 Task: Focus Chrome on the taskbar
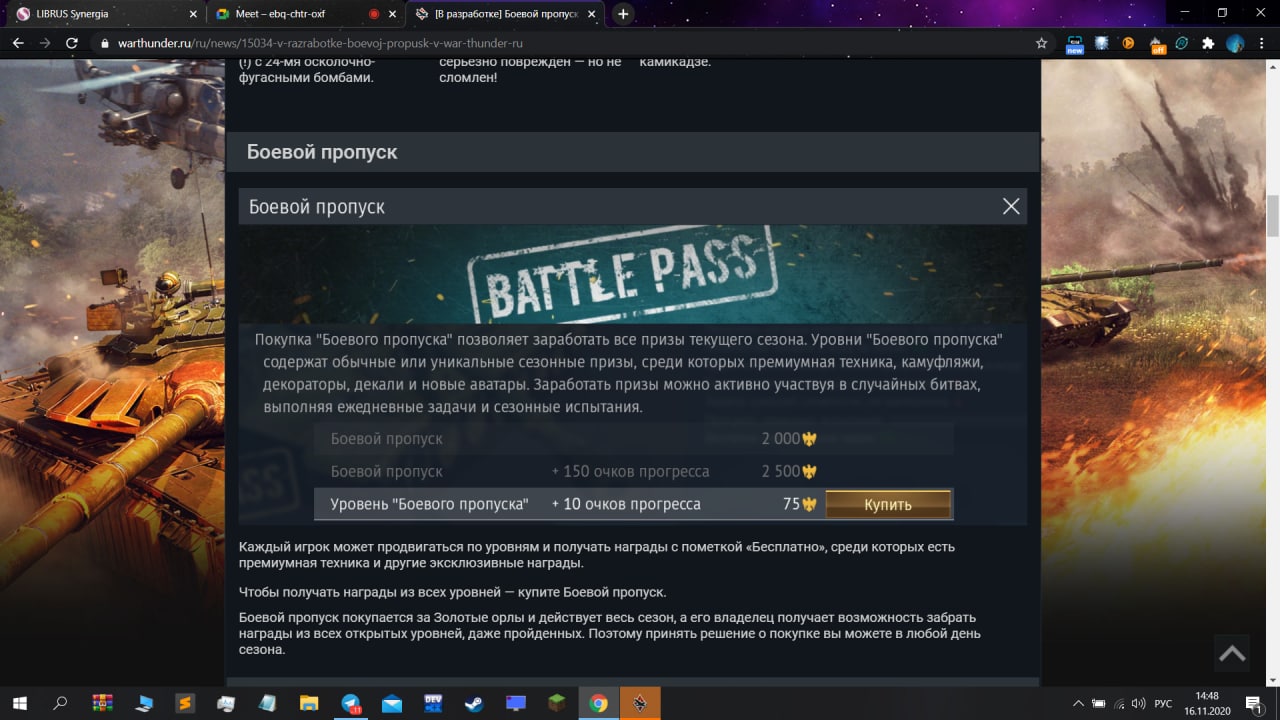[x=598, y=703]
